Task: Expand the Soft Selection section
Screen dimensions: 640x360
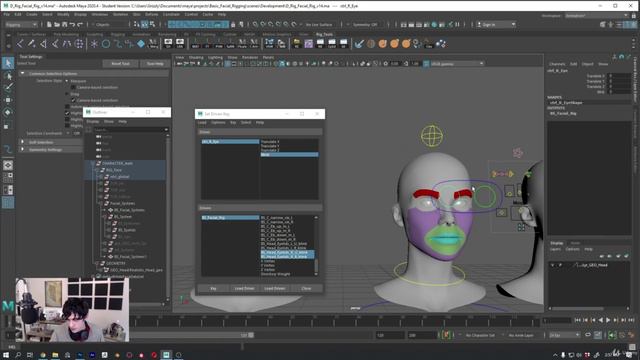Action: (23, 142)
